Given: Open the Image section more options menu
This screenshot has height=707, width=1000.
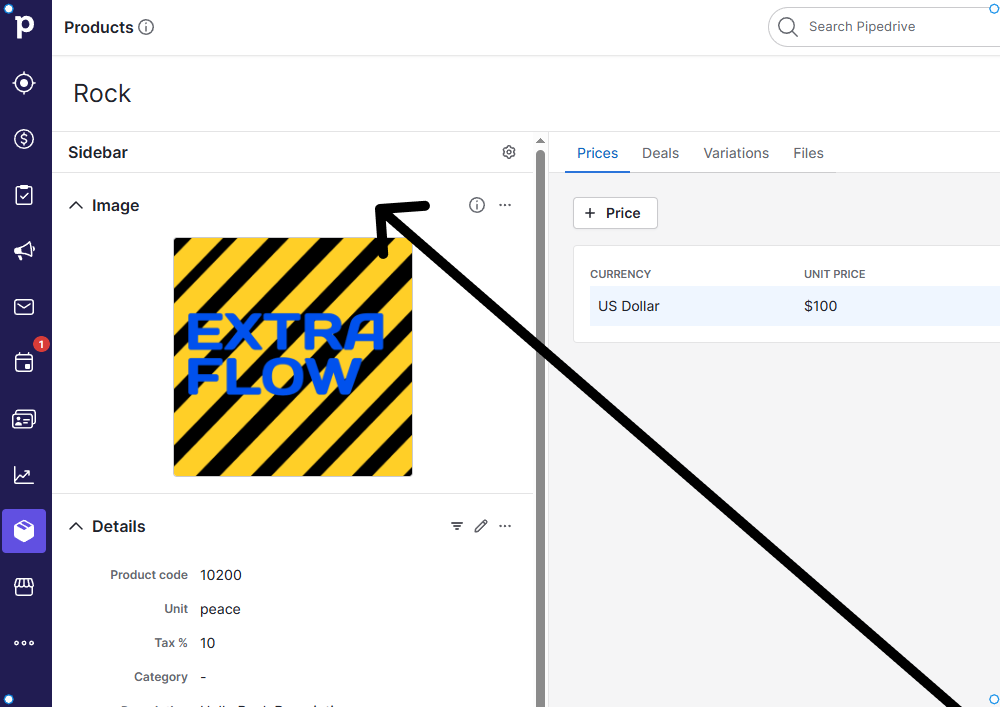Looking at the screenshot, I should tap(505, 205).
